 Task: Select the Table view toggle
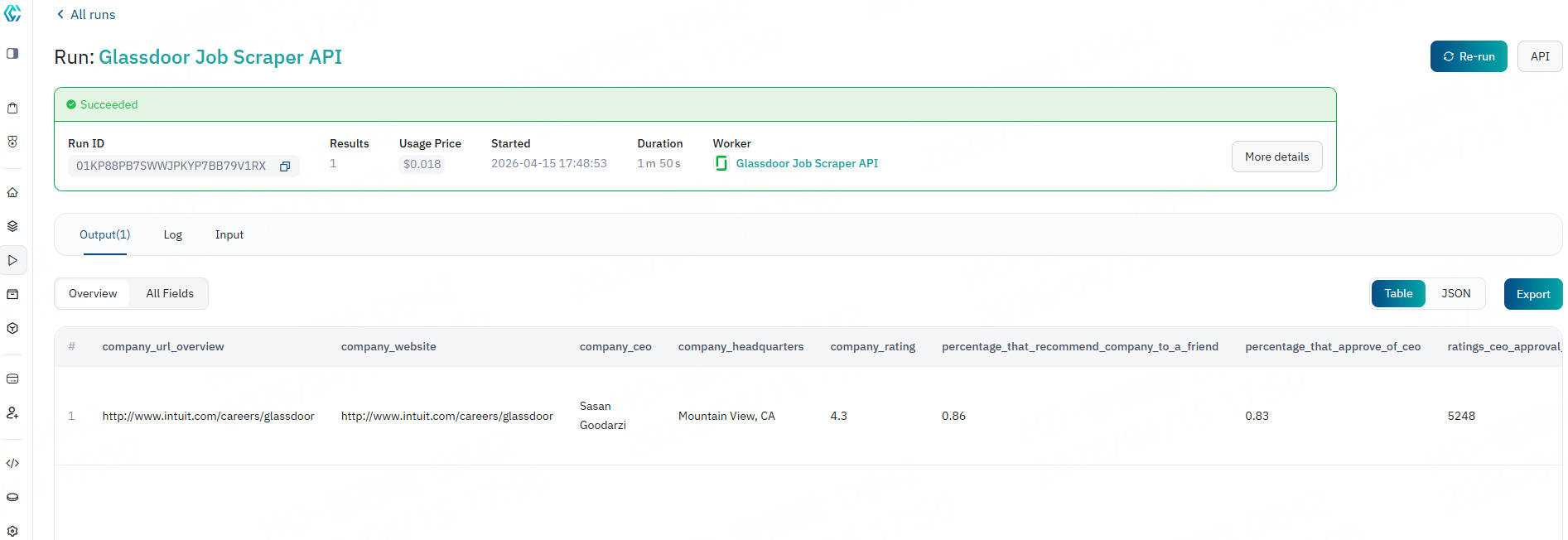click(1398, 294)
